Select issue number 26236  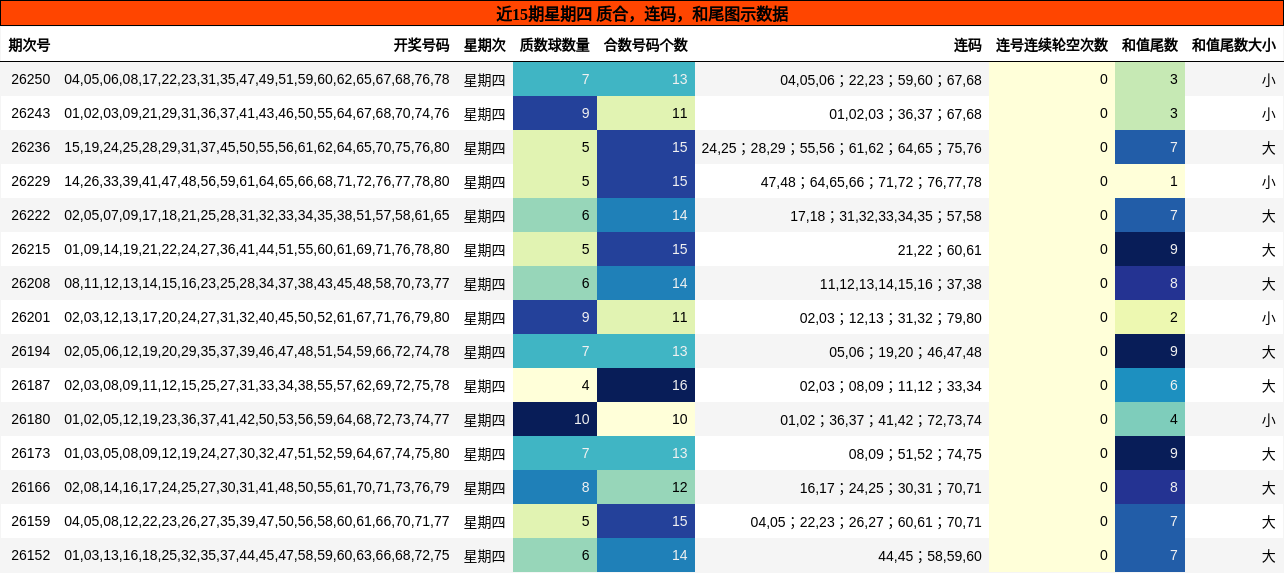pos(30,147)
